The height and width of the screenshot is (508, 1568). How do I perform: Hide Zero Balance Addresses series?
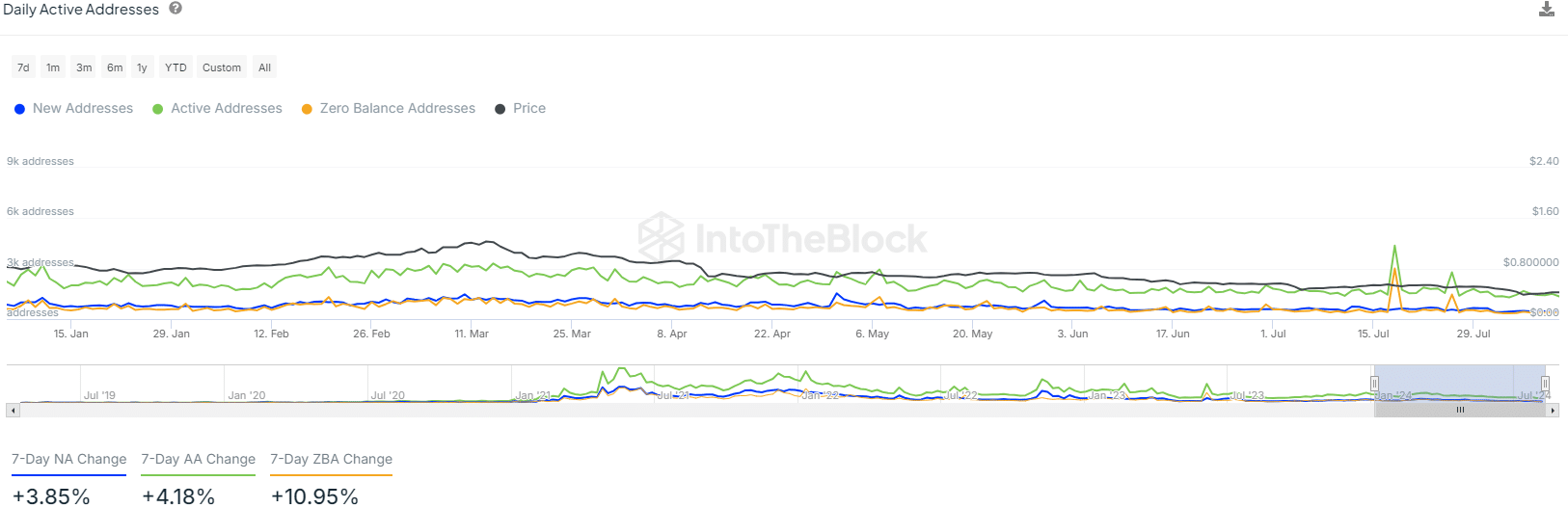pyautogui.click(x=389, y=109)
